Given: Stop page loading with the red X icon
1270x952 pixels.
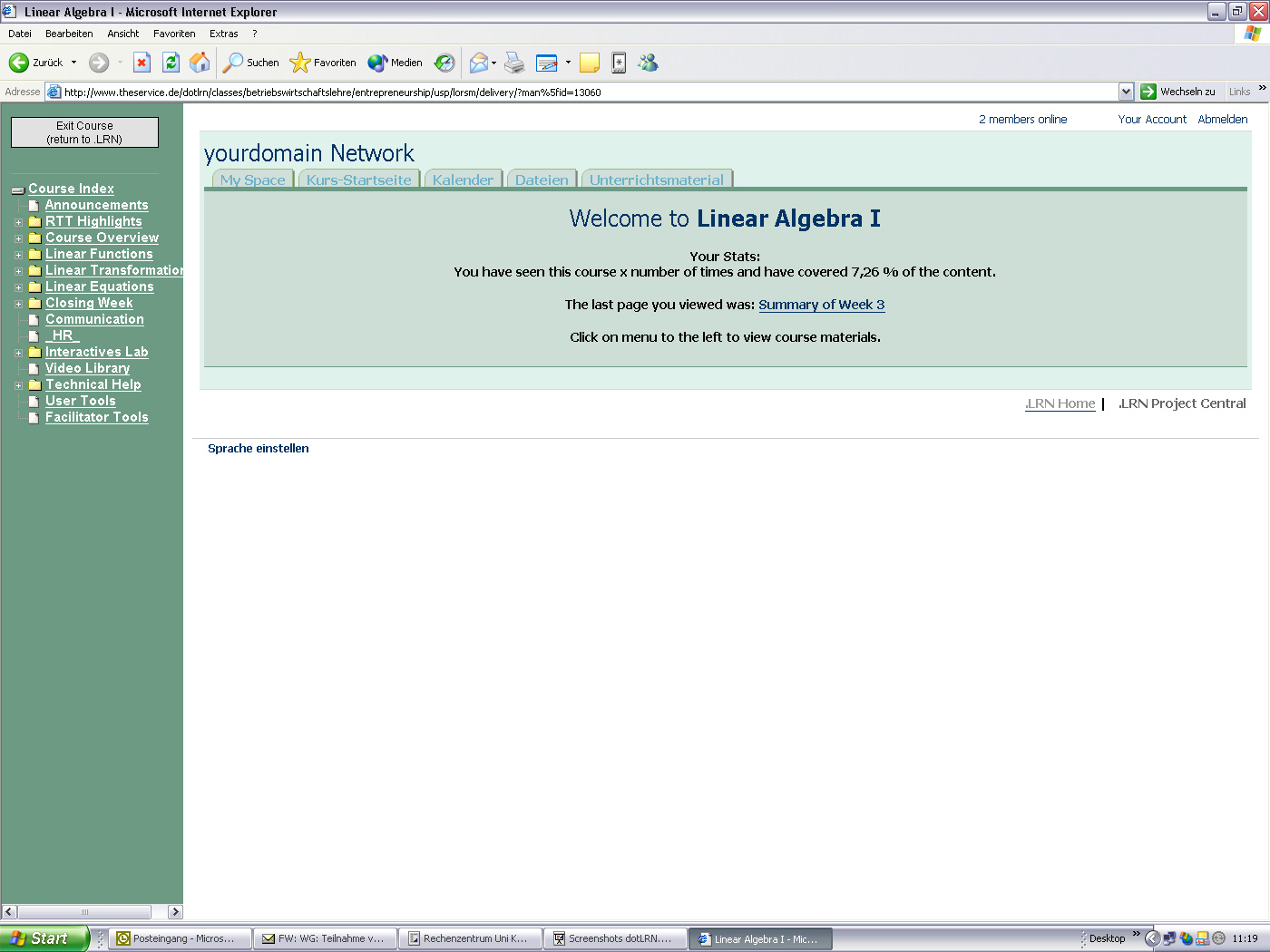Looking at the screenshot, I should click(142, 62).
